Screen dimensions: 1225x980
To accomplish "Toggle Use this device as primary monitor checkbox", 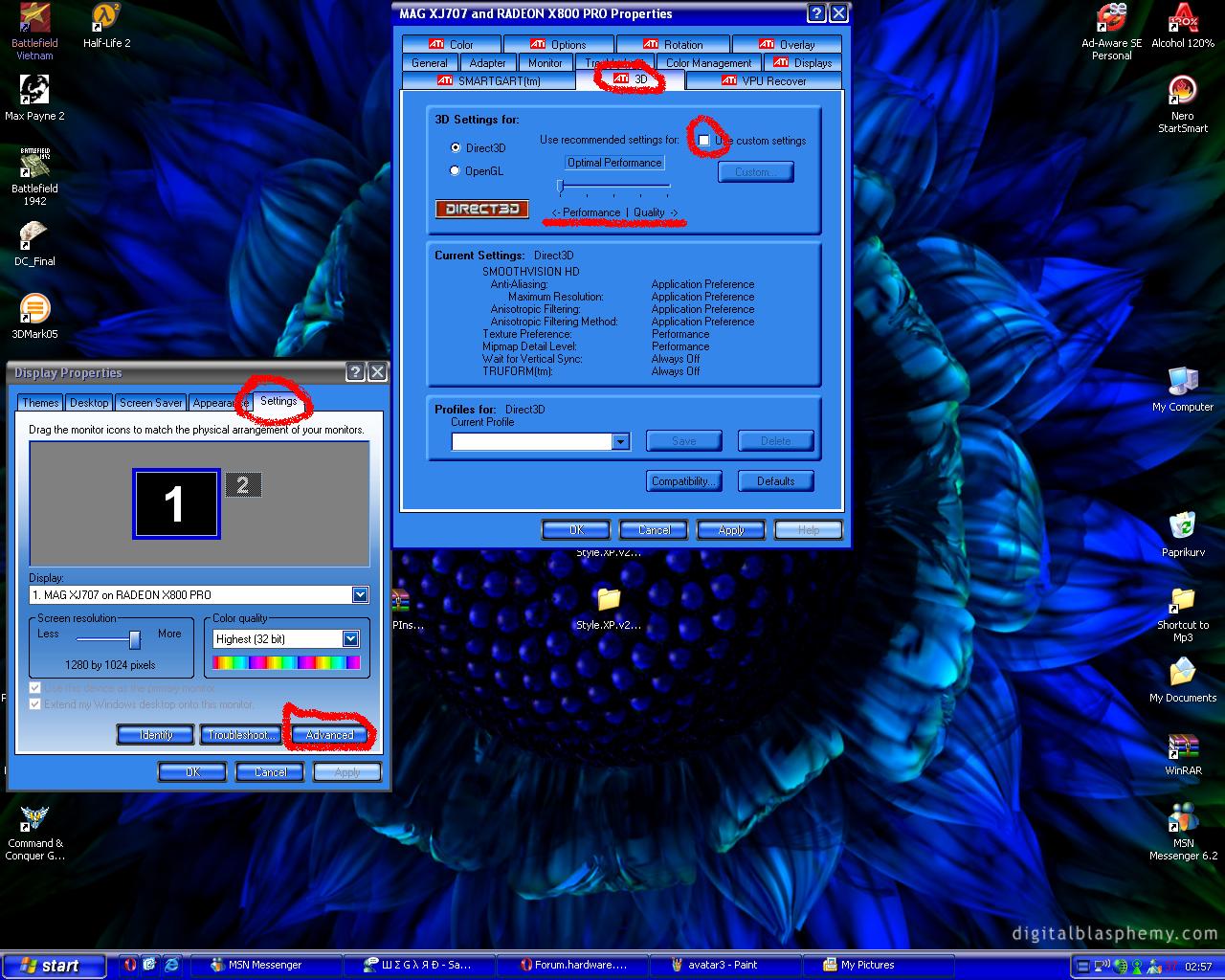I will 35,688.
